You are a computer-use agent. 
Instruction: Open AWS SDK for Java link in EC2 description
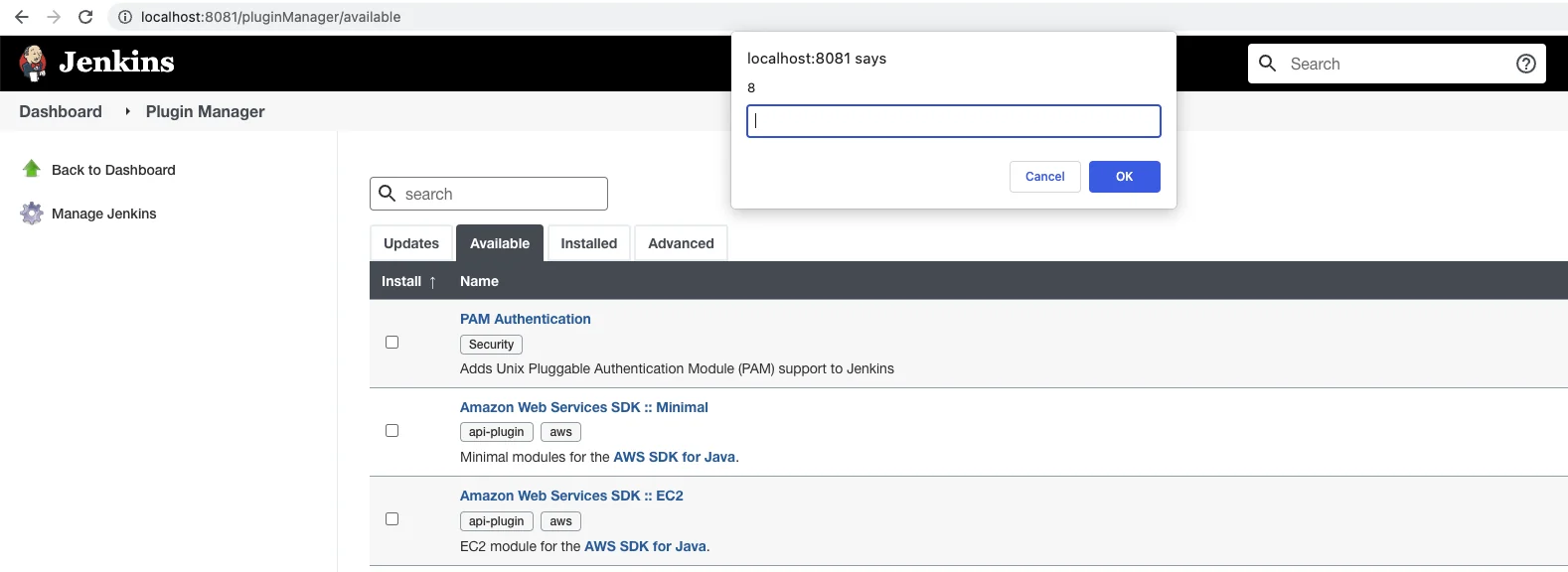[646, 546]
